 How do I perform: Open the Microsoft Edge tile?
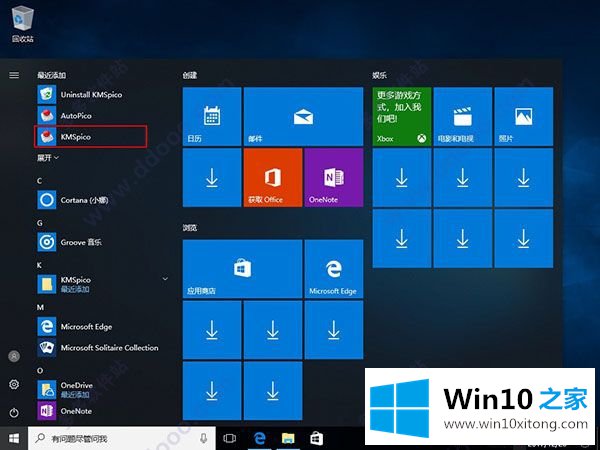[334, 269]
